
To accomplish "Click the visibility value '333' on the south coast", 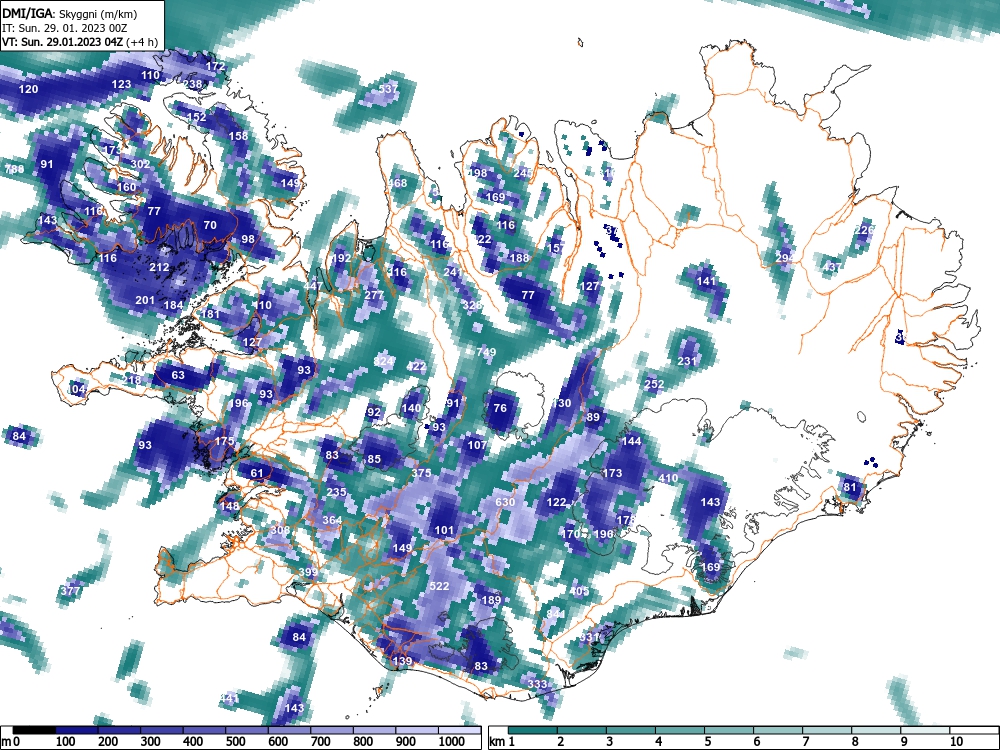I will tap(538, 684).
